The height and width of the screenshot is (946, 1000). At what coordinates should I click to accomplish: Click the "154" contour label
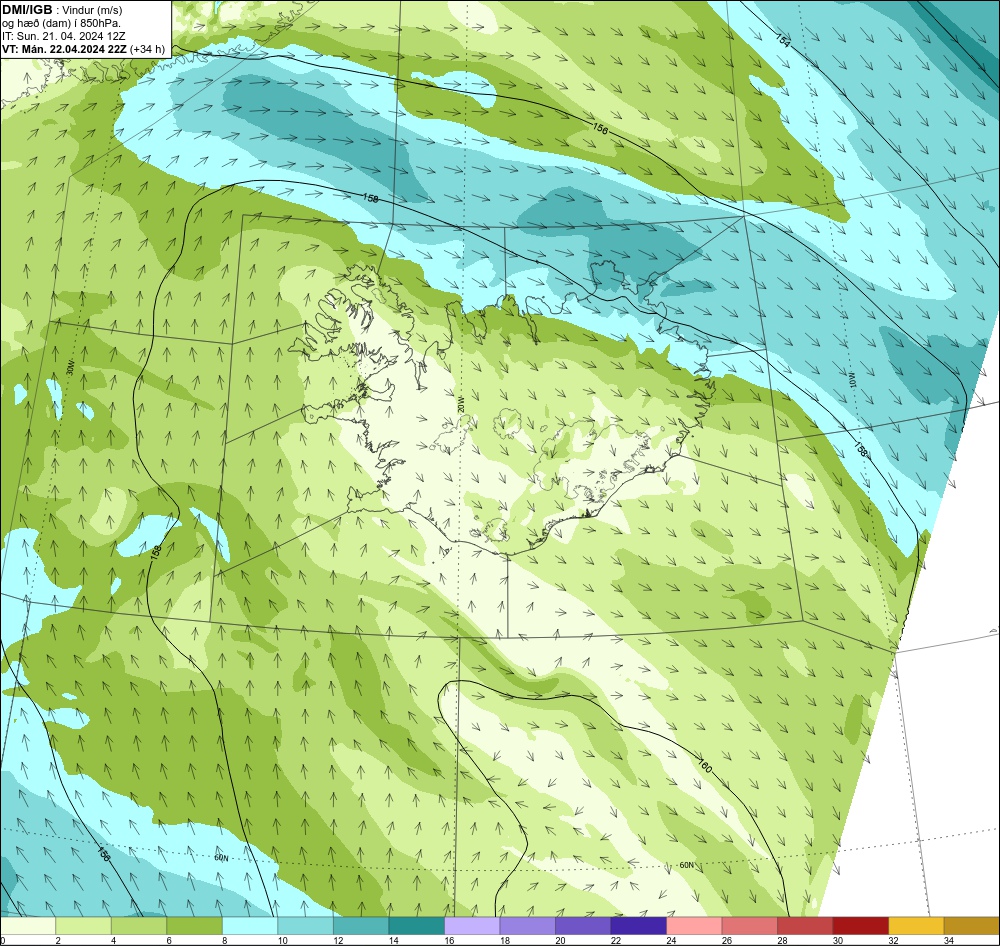click(783, 40)
